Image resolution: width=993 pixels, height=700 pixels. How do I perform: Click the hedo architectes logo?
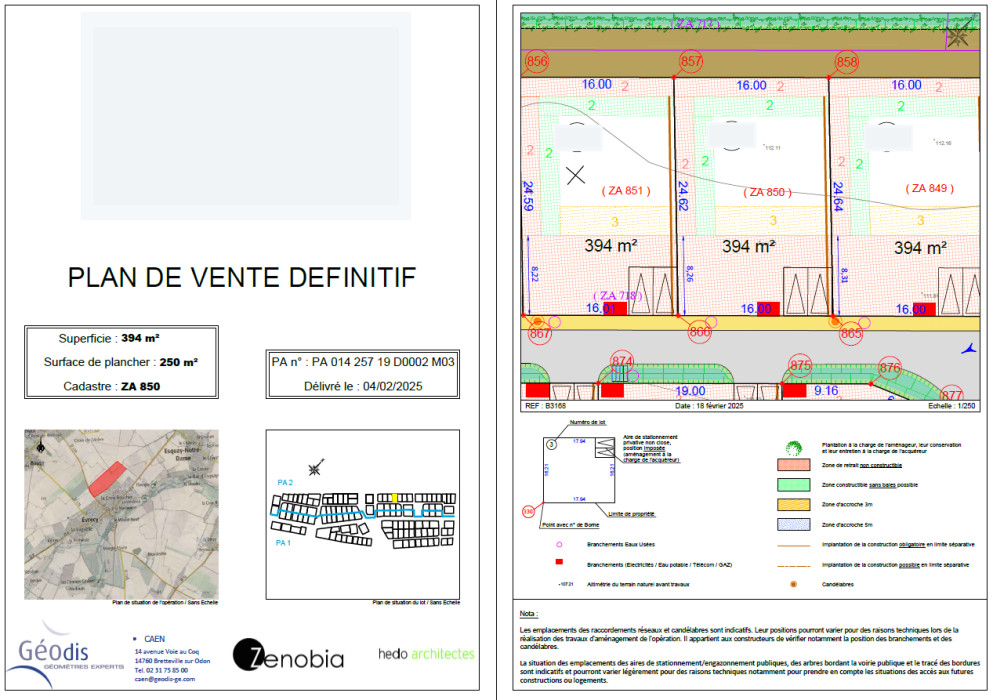[x=426, y=654]
